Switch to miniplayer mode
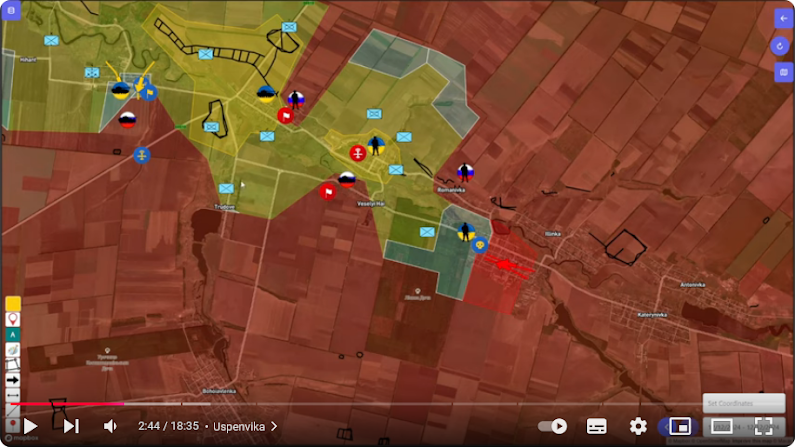Screen dimensions: 795x447 680,426
